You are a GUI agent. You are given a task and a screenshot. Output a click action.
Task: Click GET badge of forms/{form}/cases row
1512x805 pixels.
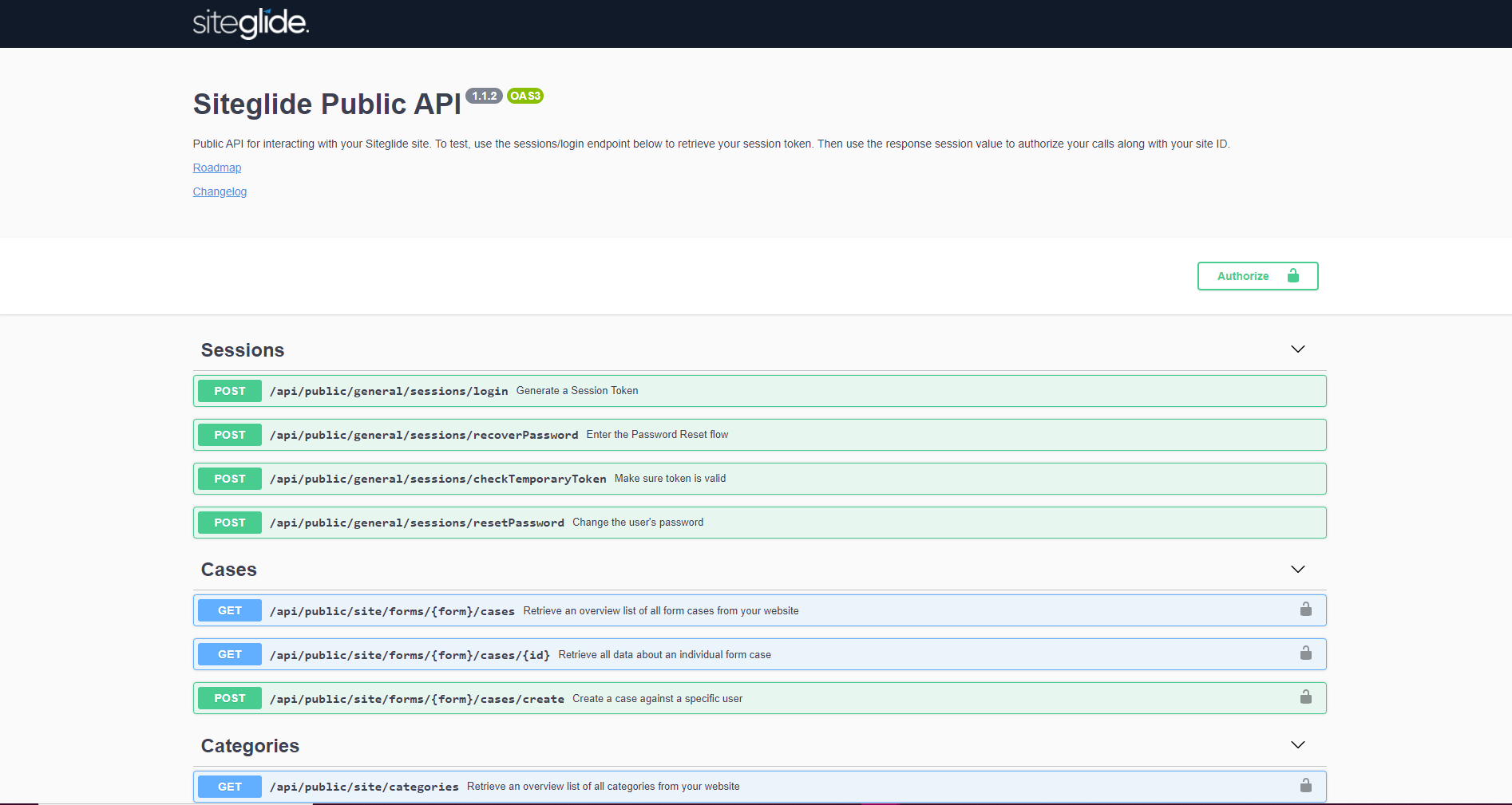point(230,610)
